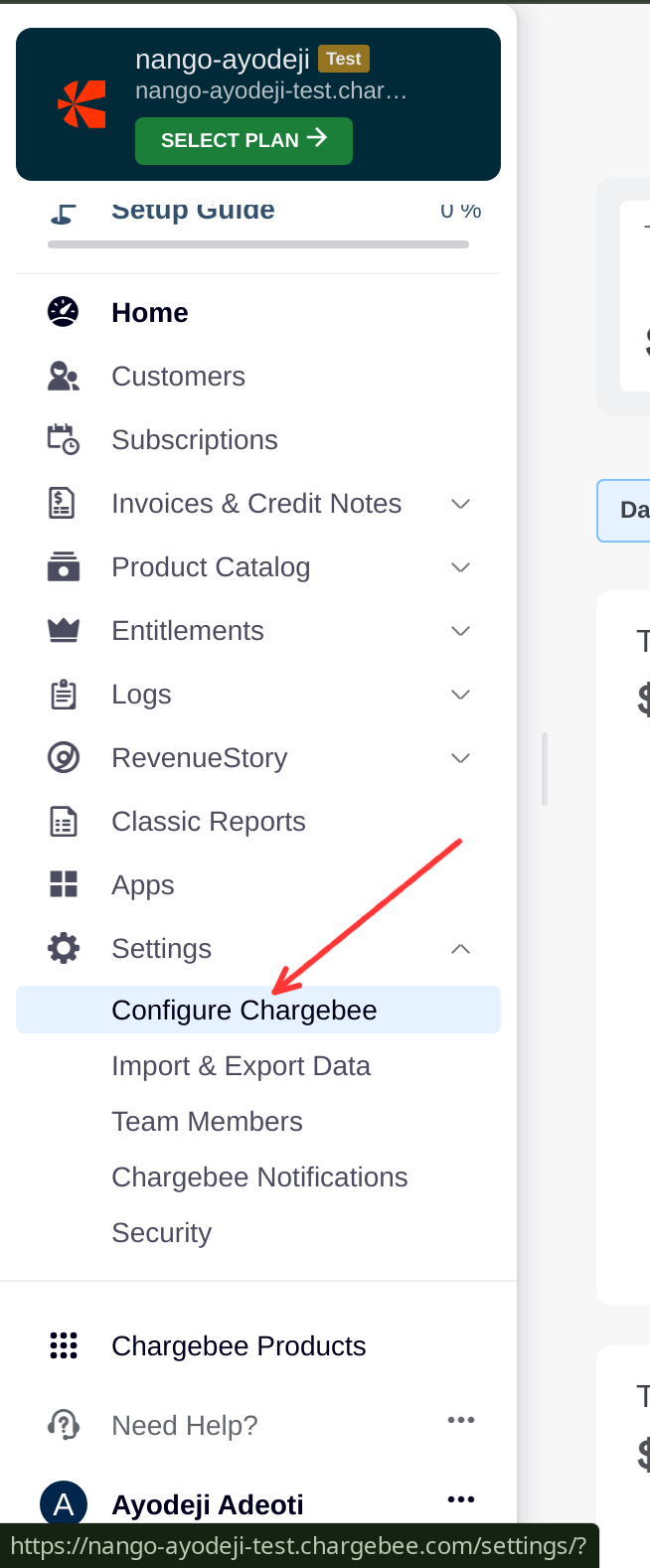Click the RevenueStory label
Image resolution: width=650 pixels, height=1568 pixels.
[x=200, y=757]
